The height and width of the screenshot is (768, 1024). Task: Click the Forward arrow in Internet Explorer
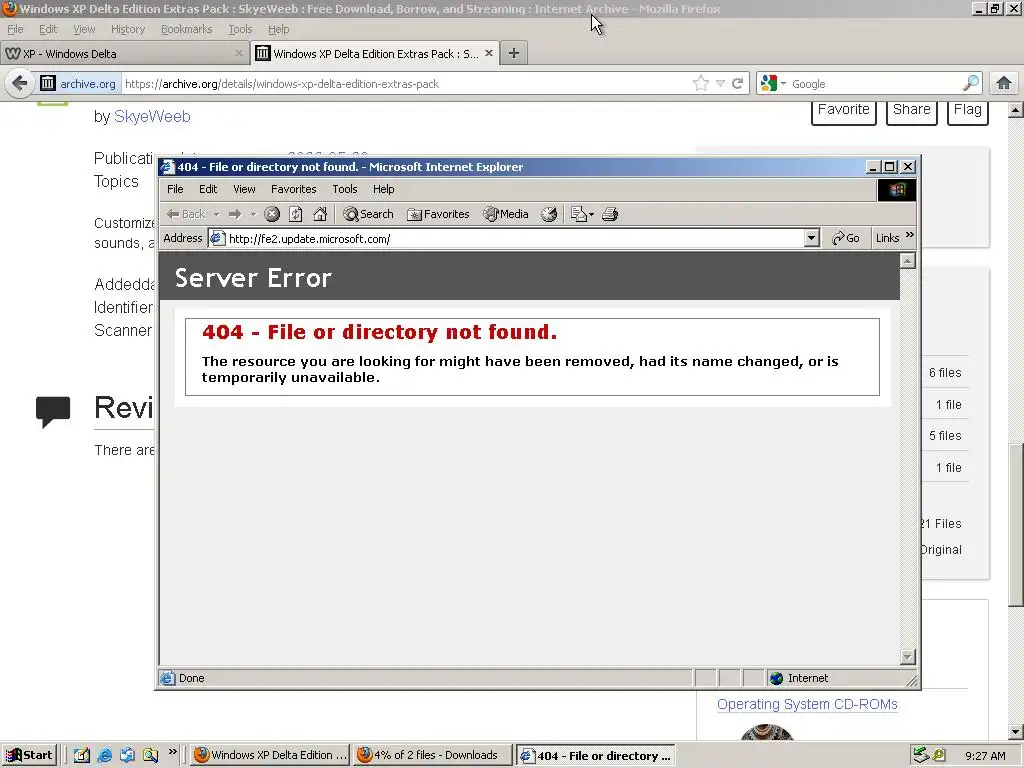point(235,214)
